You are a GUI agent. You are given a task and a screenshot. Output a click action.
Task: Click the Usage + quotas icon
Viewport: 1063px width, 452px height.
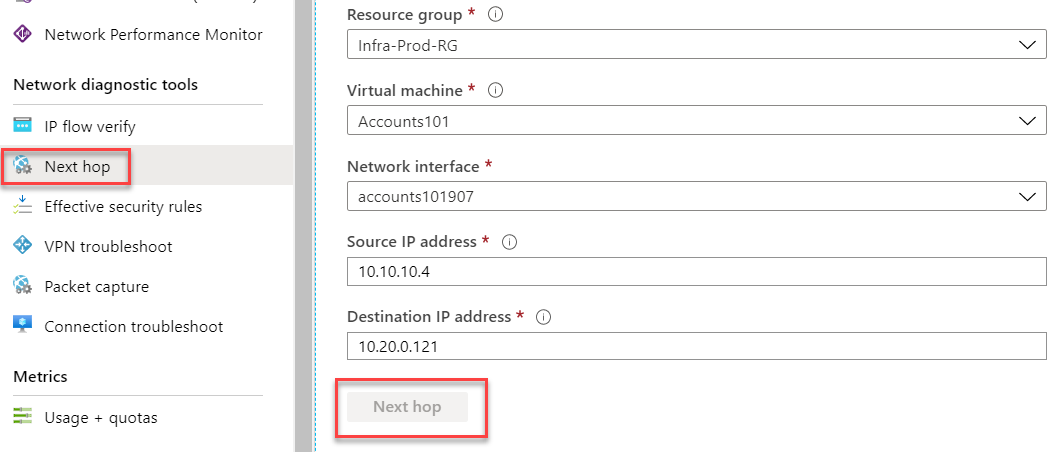tap(22, 417)
